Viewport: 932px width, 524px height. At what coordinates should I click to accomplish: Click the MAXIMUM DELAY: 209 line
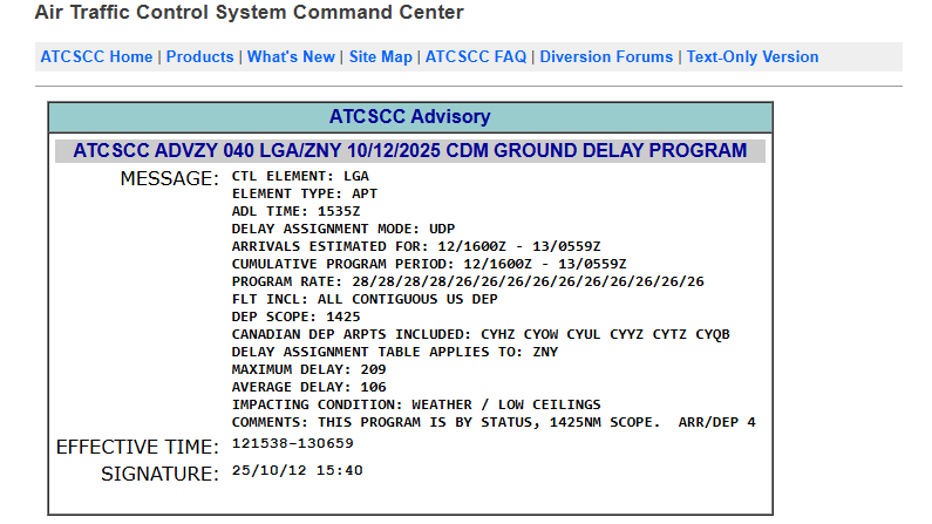(309, 370)
